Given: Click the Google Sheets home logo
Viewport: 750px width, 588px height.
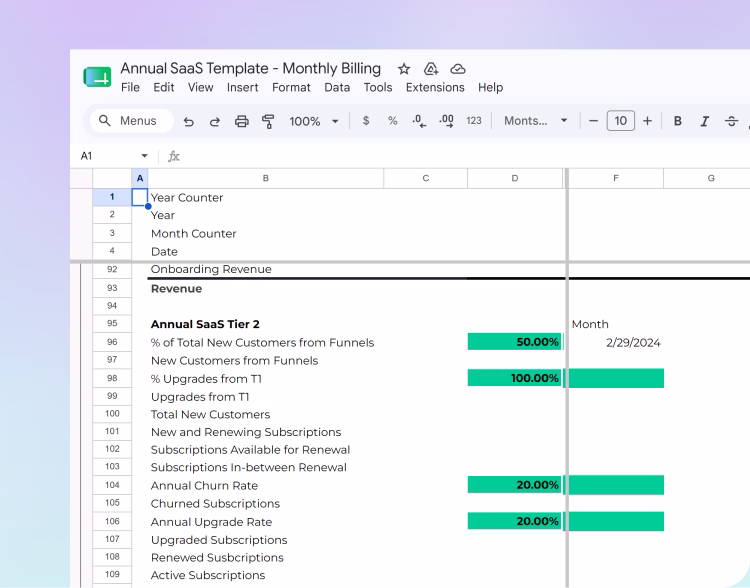Looking at the screenshot, I should point(97,77).
